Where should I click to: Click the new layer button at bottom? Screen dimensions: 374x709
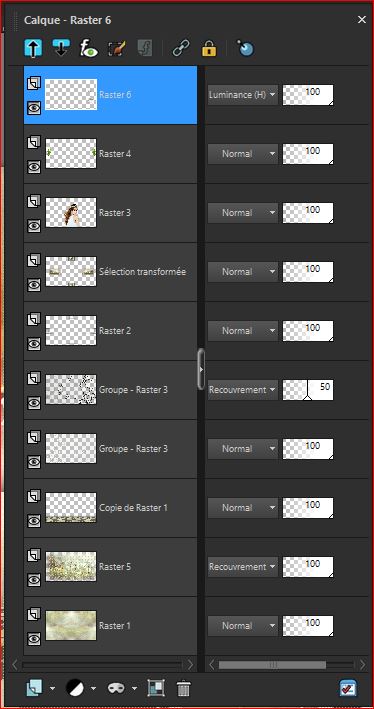pyautogui.click(x=34, y=688)
